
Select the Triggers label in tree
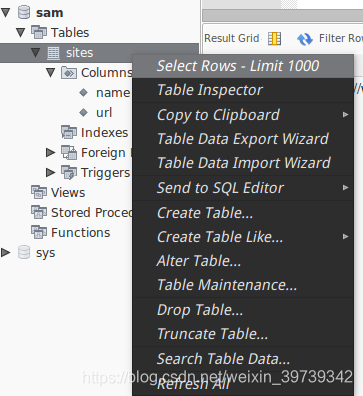point(106,173)
